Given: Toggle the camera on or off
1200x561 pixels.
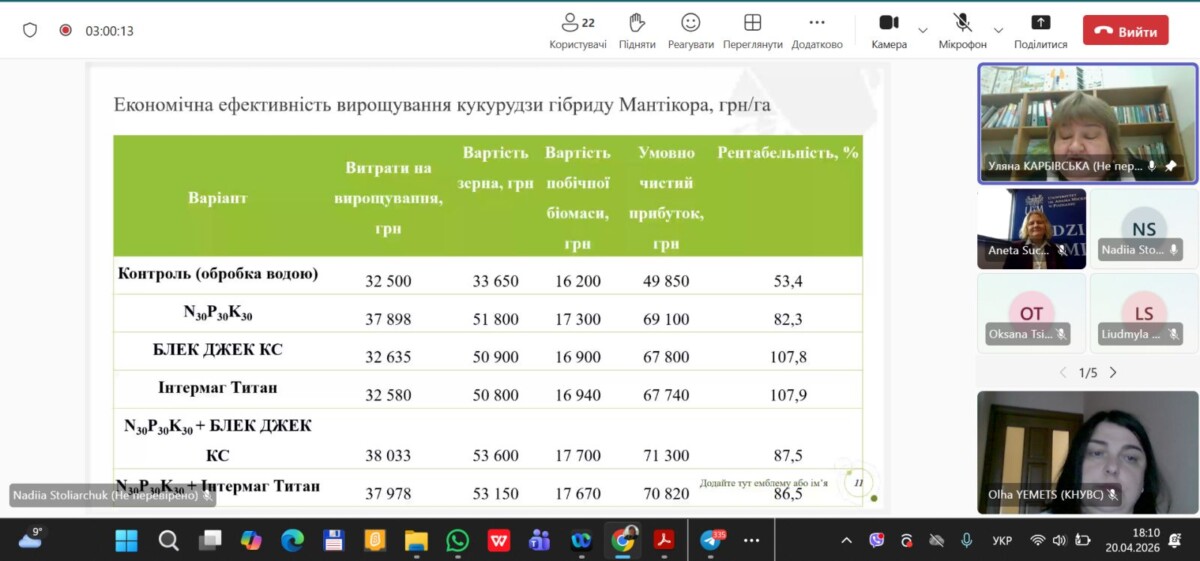Looking at the screenshot, I should click(x=888, y=31).
